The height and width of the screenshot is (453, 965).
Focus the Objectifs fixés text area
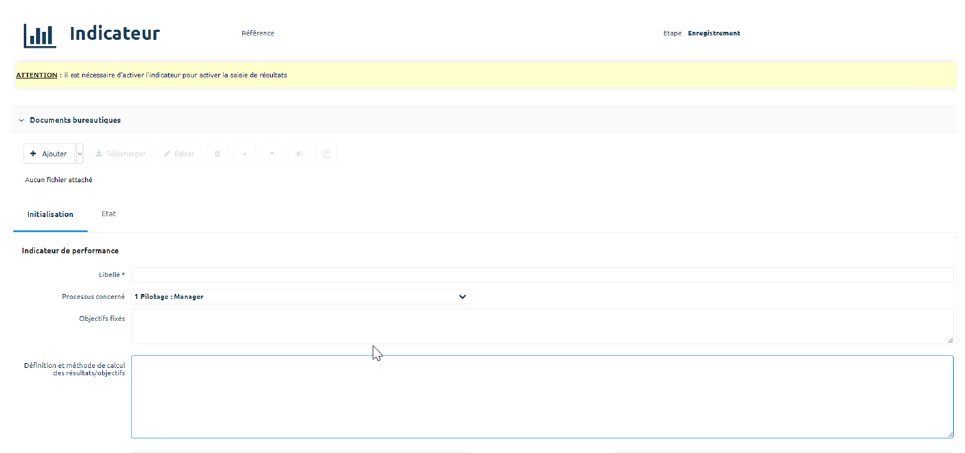pyautogui.click(x=541, y=326)
